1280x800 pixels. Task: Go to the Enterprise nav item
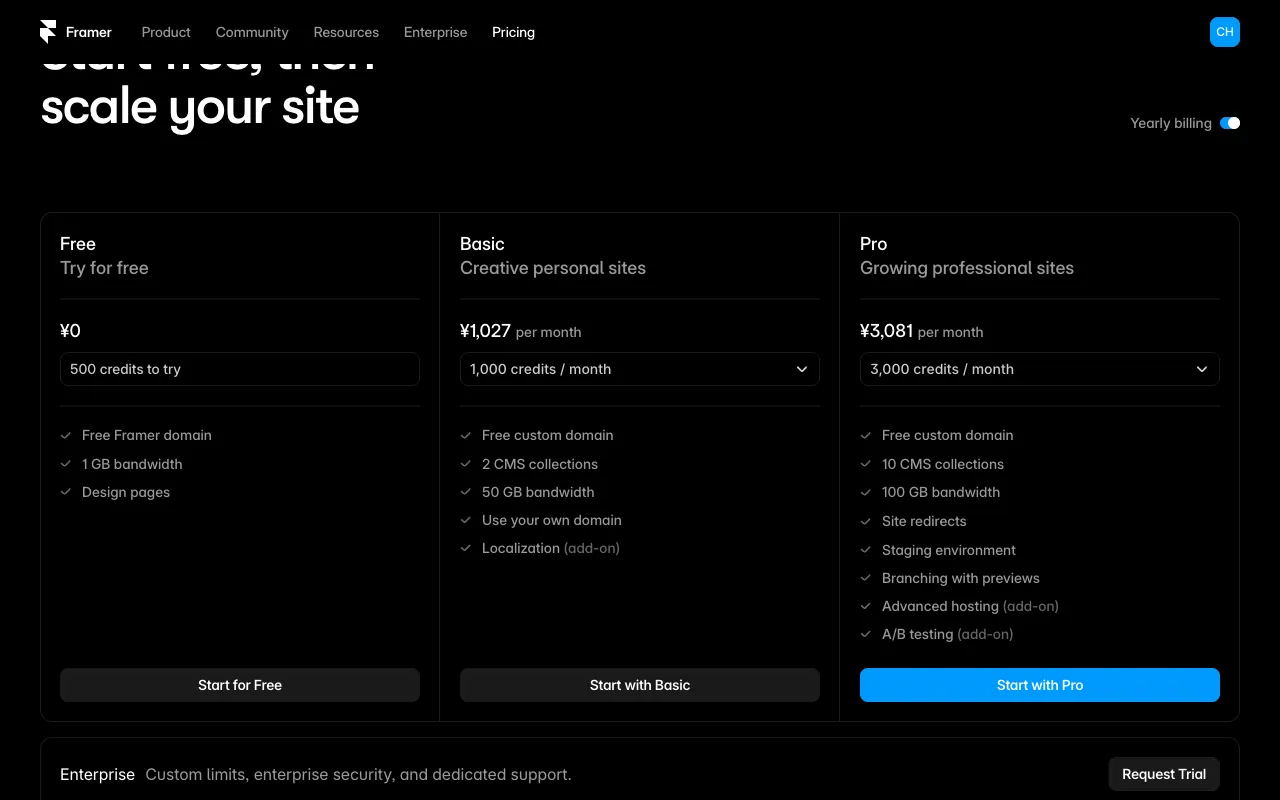pos(435,32)
